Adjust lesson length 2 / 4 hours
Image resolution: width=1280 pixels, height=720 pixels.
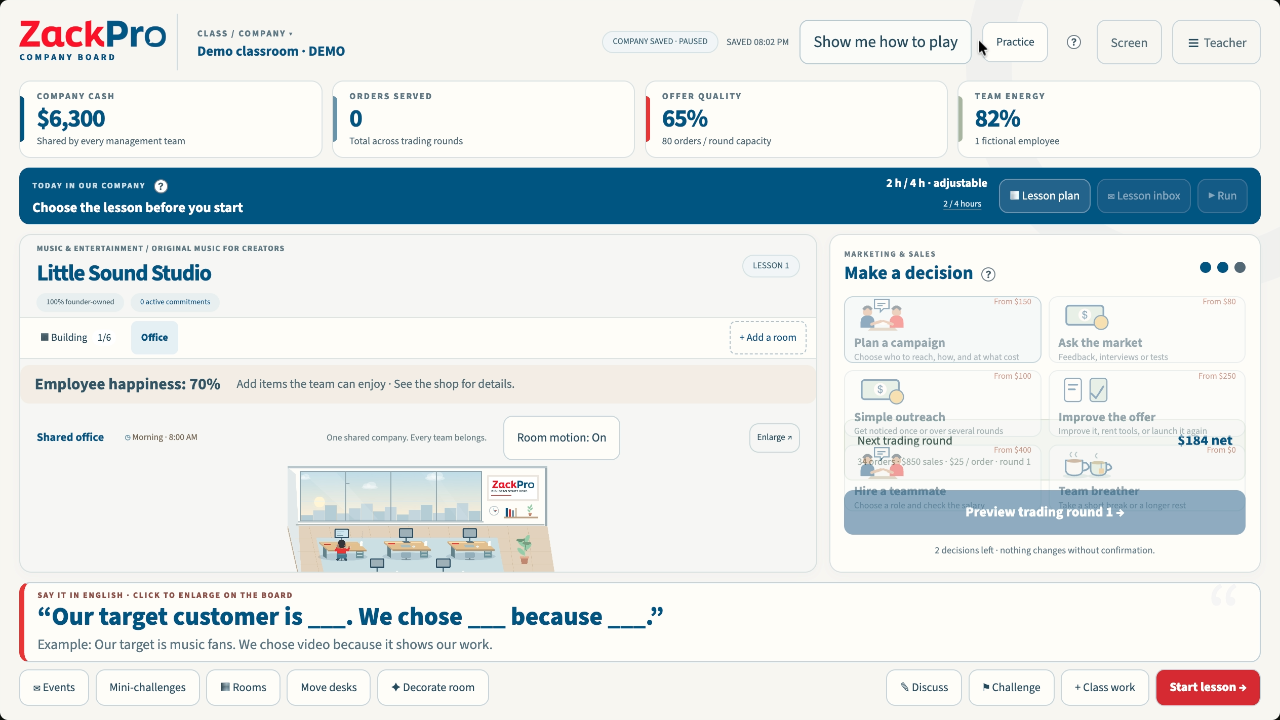coord(962,204)
